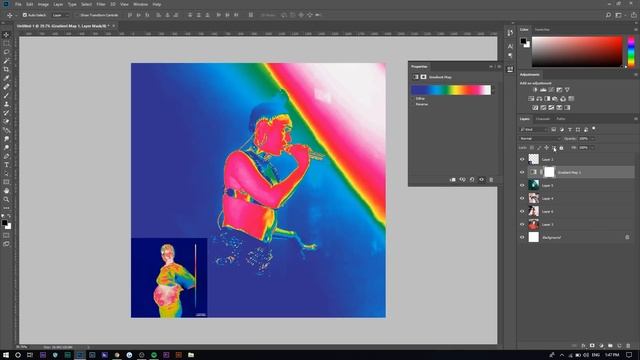Switch to the Paths tab
The image size is (640, 360).
(x=561, y=119)
